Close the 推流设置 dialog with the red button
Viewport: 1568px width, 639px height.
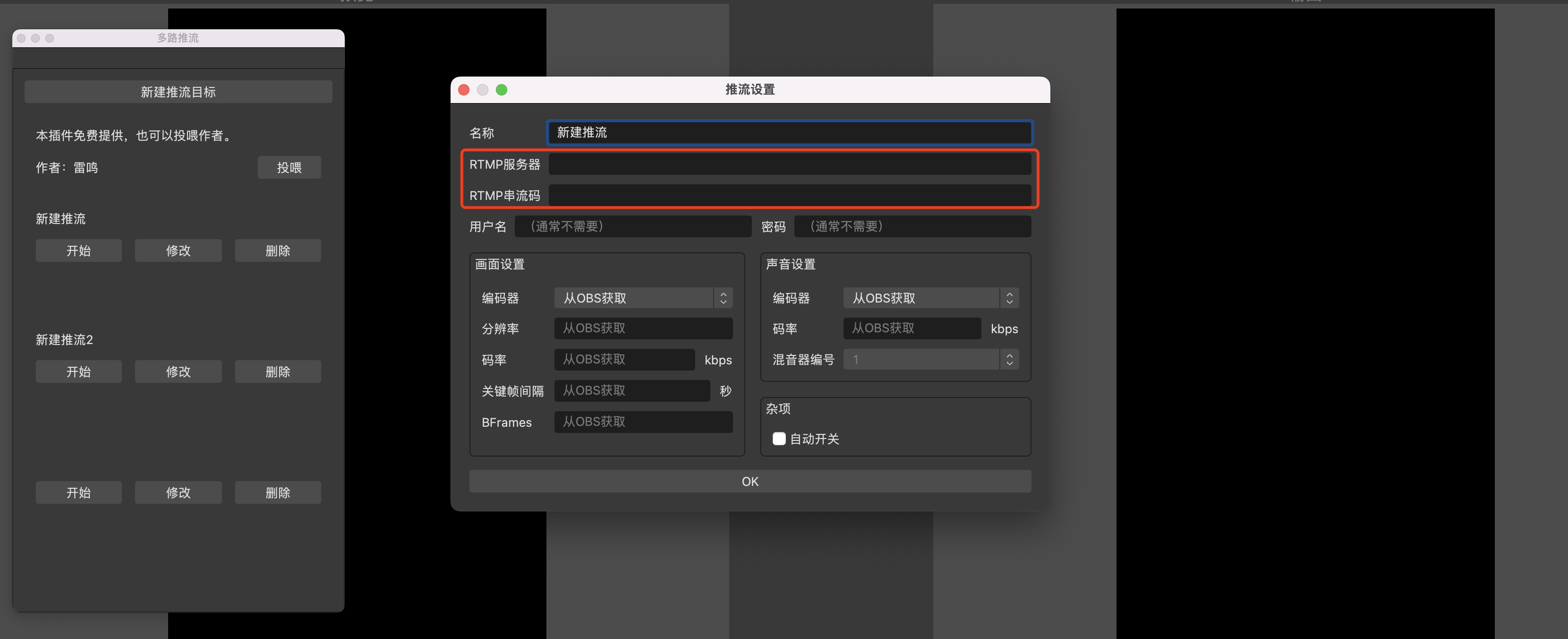click(x=464, y=90)
